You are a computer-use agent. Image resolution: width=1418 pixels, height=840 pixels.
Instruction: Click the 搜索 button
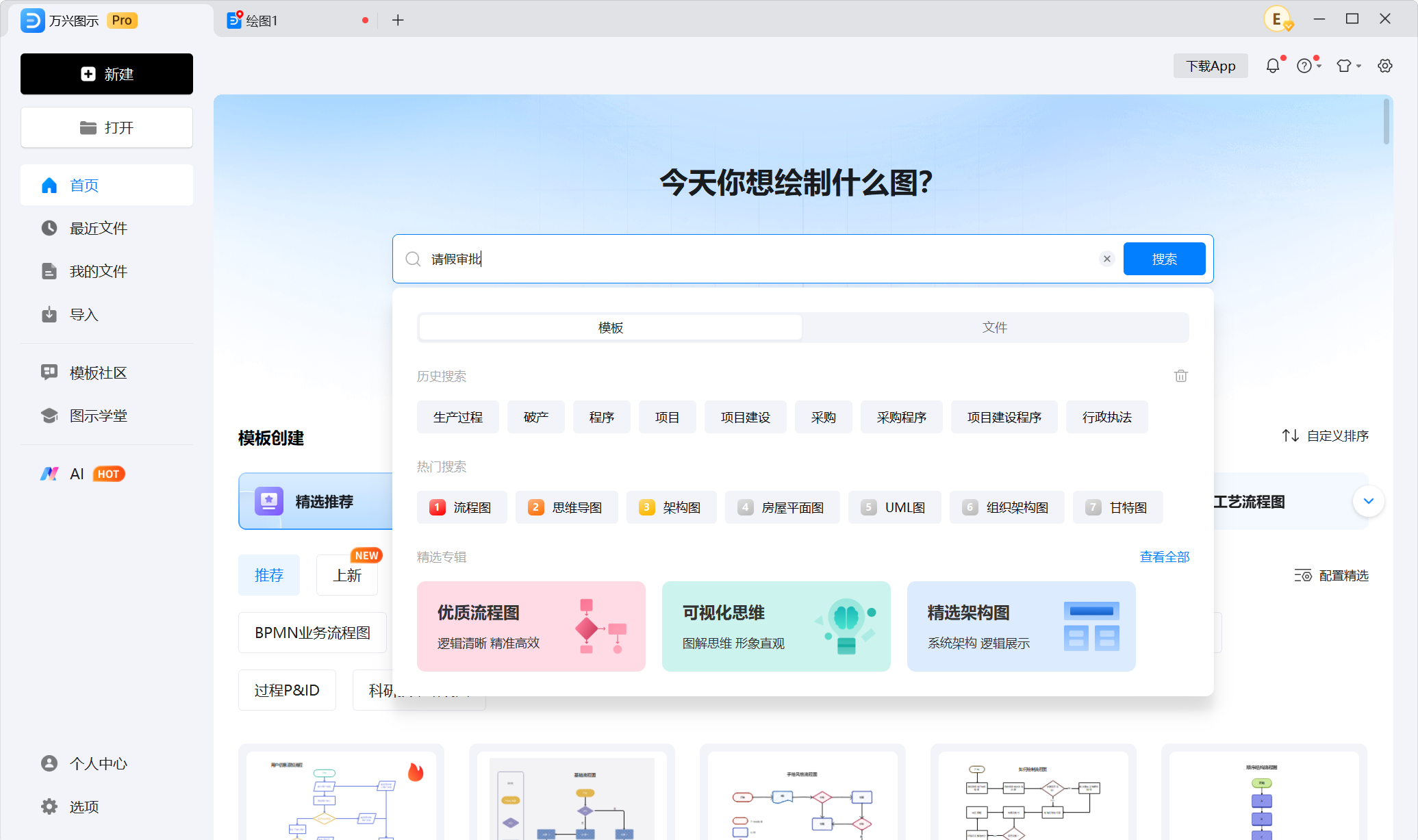tap(1164, 259)
